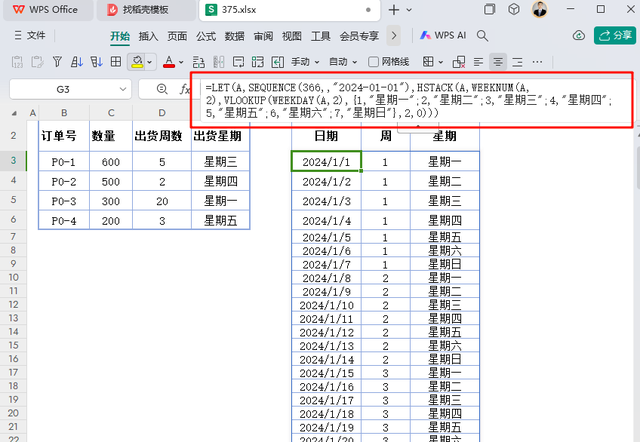640x442 pixels.
Task: Click cell with order number P0-3
Action: (64, 201)
